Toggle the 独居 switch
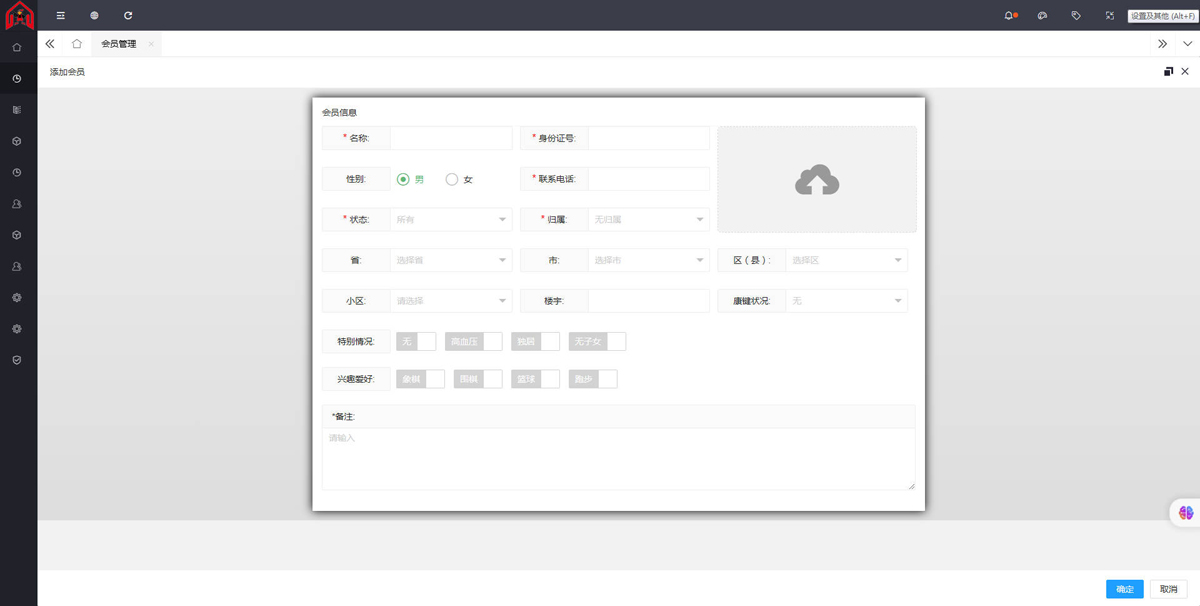 click(x=535, y=342)
